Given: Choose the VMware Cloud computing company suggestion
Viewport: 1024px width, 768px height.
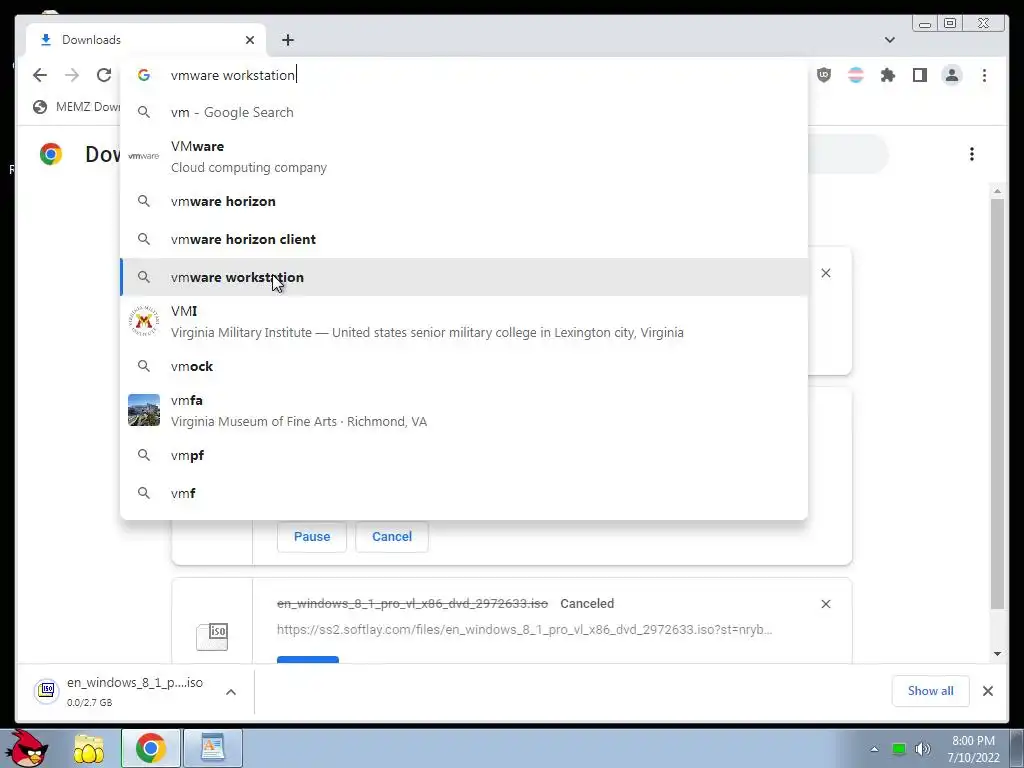Looking at the screenshot, I should 464,157.
